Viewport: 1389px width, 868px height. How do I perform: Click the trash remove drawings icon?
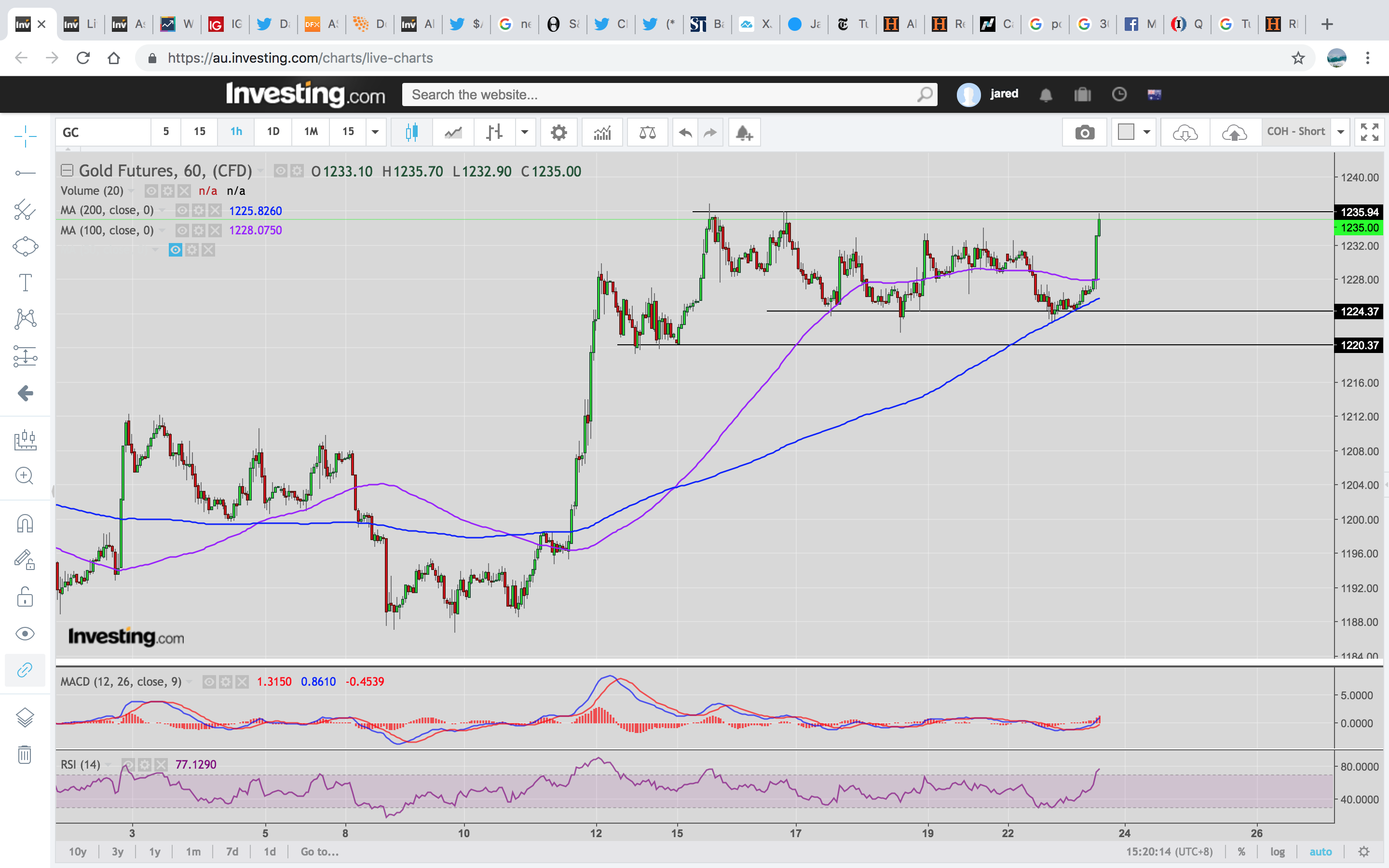point(25,754)
